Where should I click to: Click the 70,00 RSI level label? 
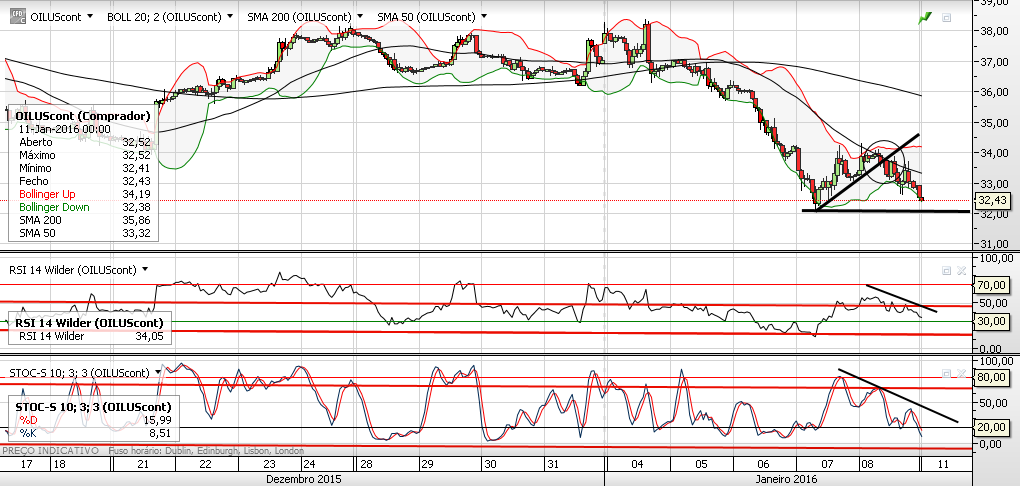[991, 285]
